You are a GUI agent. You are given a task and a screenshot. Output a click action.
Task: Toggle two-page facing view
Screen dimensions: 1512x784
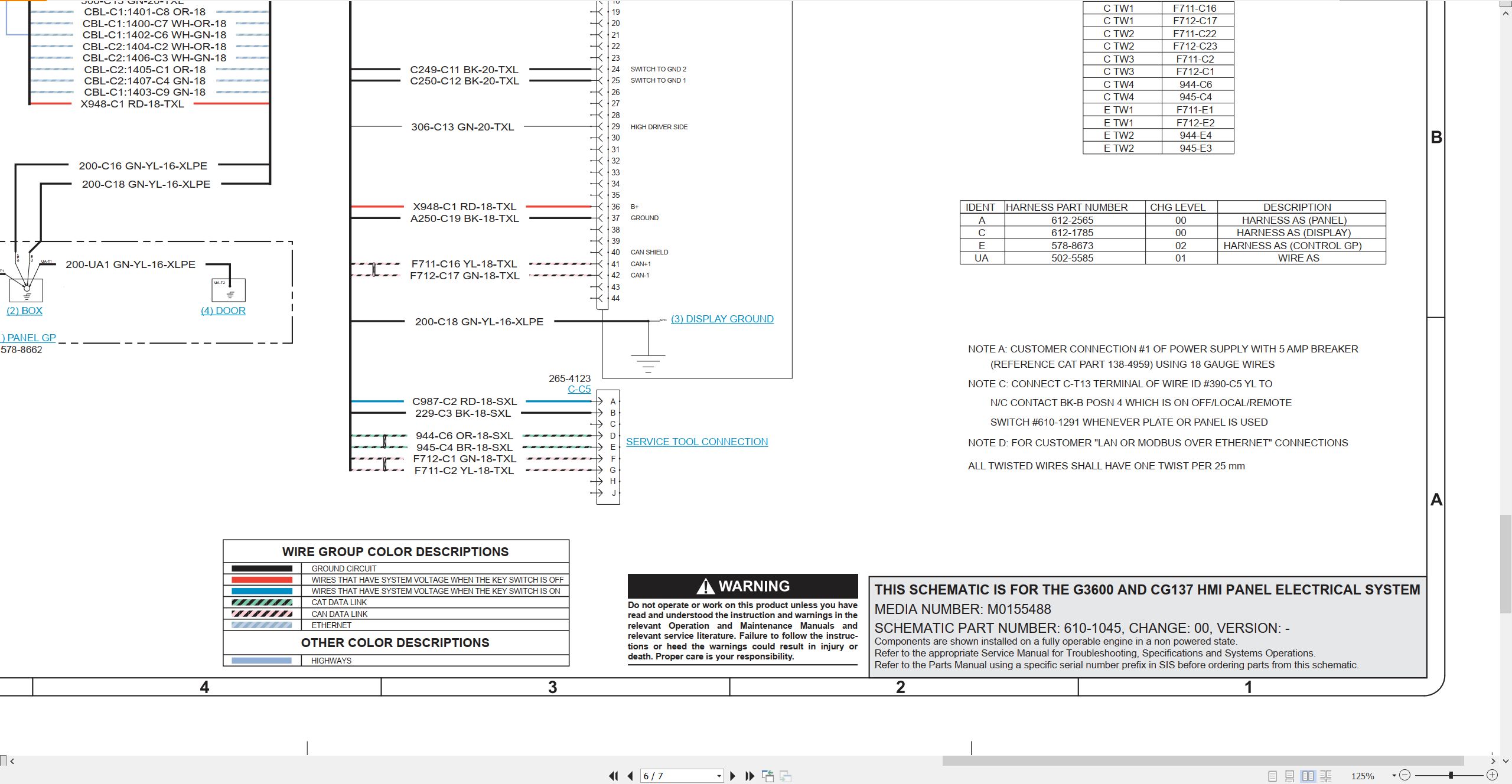tap(1308, 776)
